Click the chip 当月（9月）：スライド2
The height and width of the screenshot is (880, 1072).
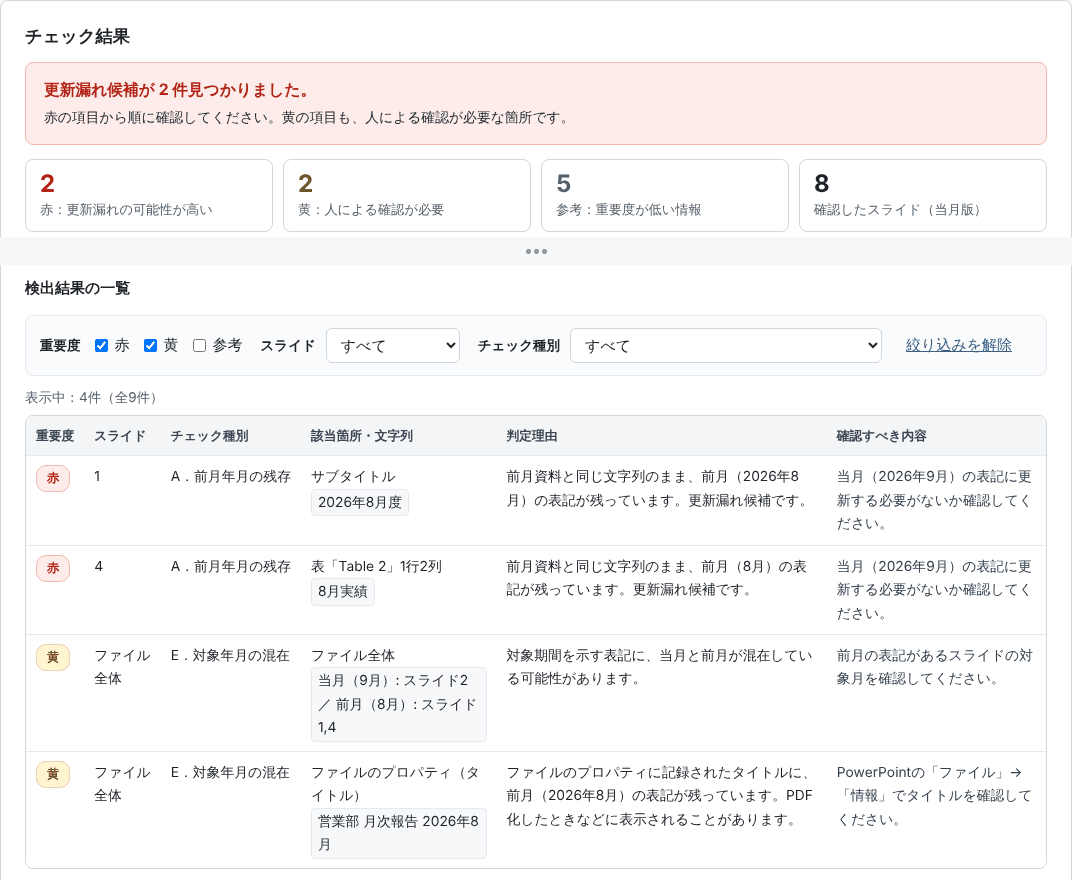click(x=399, y=704)
